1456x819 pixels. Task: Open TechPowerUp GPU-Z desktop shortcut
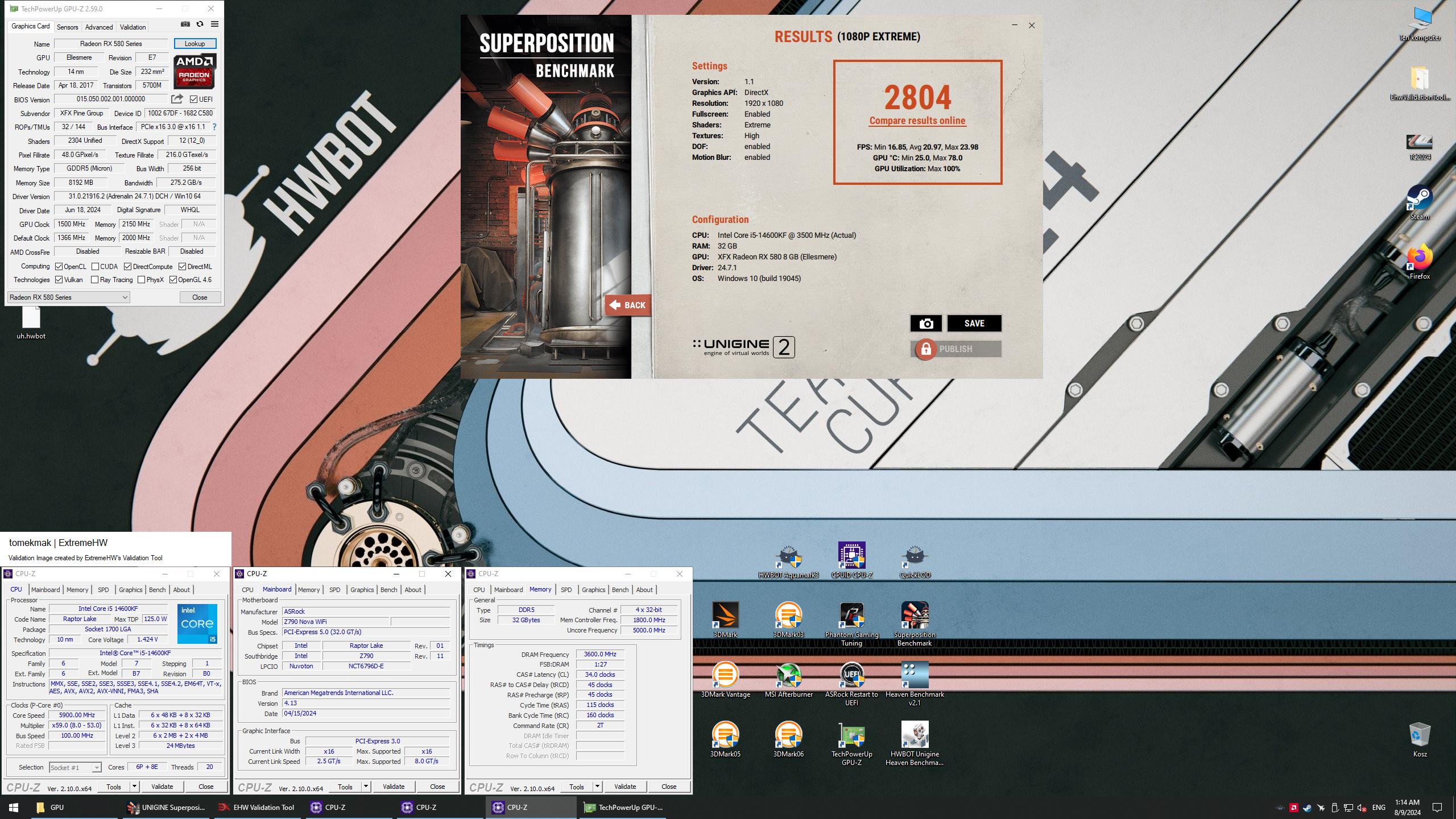tap(851, 743)
